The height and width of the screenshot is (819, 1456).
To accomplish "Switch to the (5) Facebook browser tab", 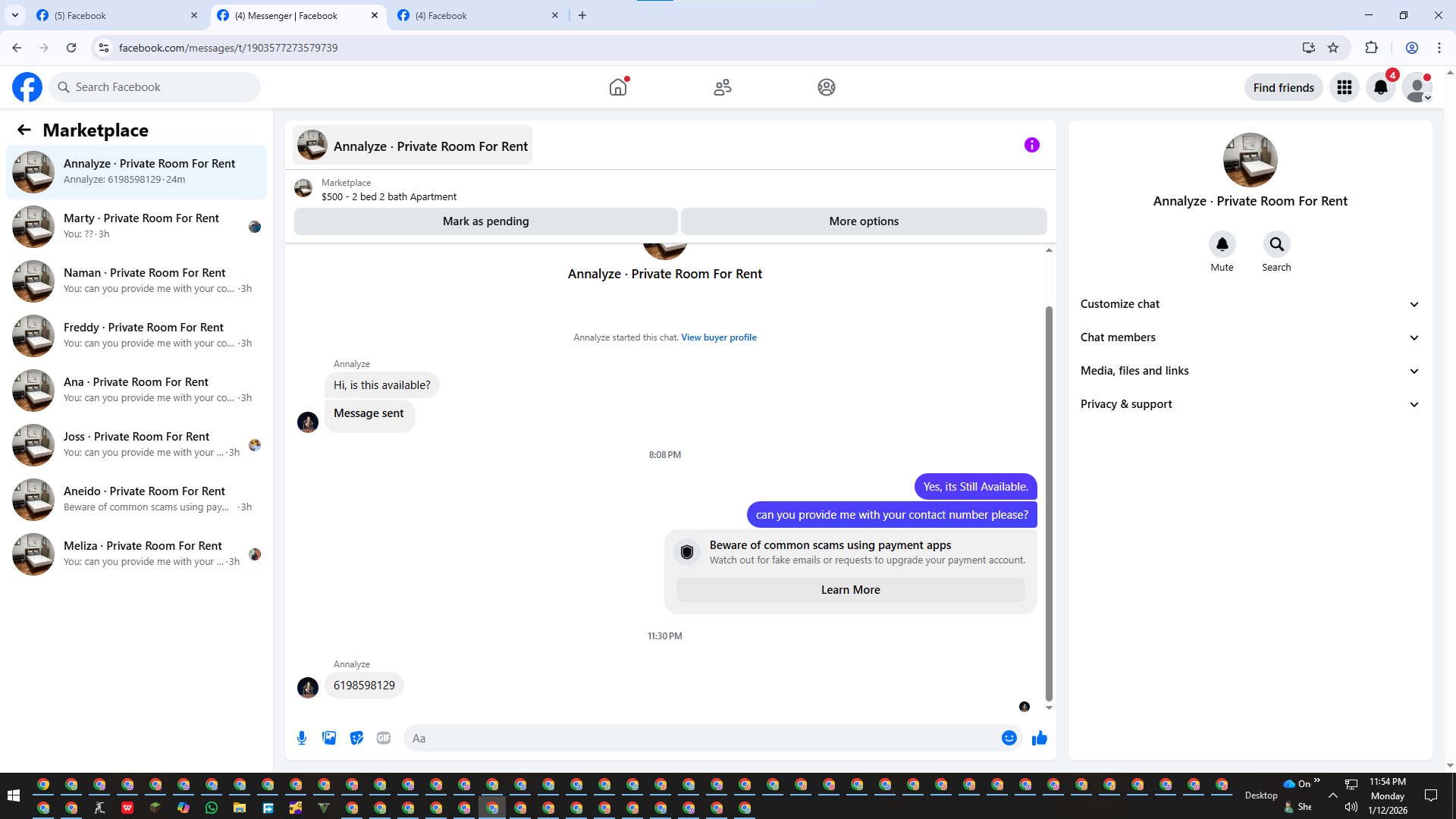I will [x=114, y=15].
